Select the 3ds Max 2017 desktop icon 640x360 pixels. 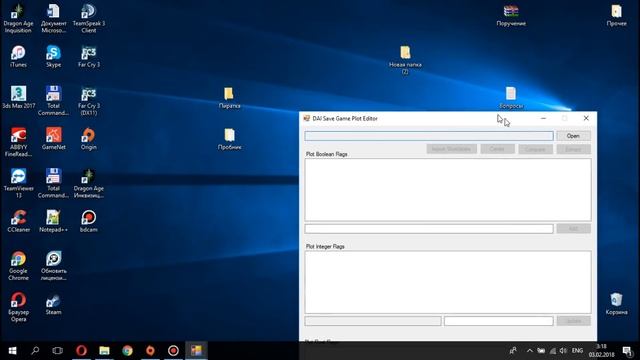[18, 97]
